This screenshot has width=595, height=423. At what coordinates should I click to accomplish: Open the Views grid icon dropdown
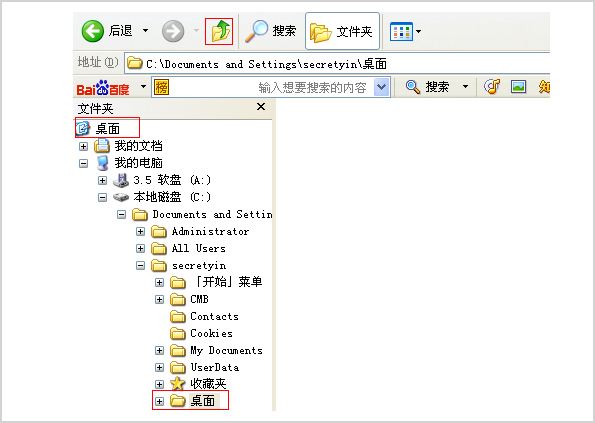click(405, 31)
